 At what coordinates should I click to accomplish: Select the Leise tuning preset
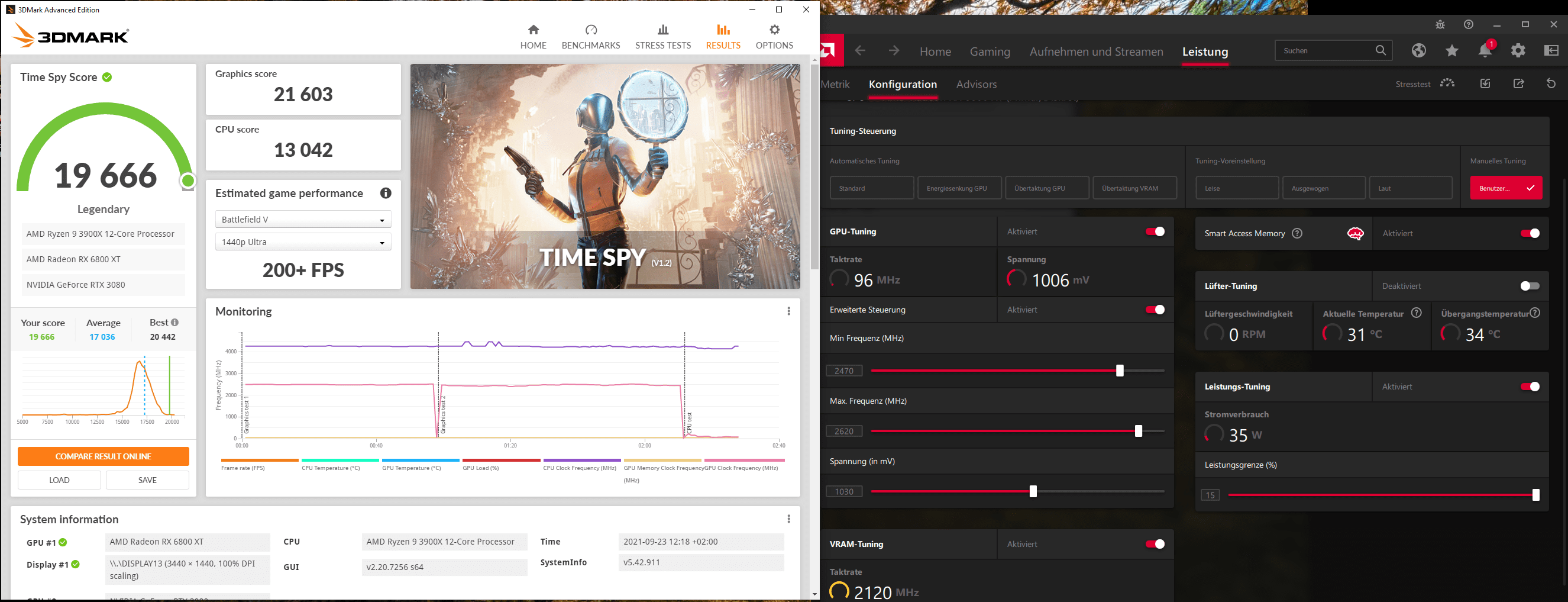pos(1237,188)
